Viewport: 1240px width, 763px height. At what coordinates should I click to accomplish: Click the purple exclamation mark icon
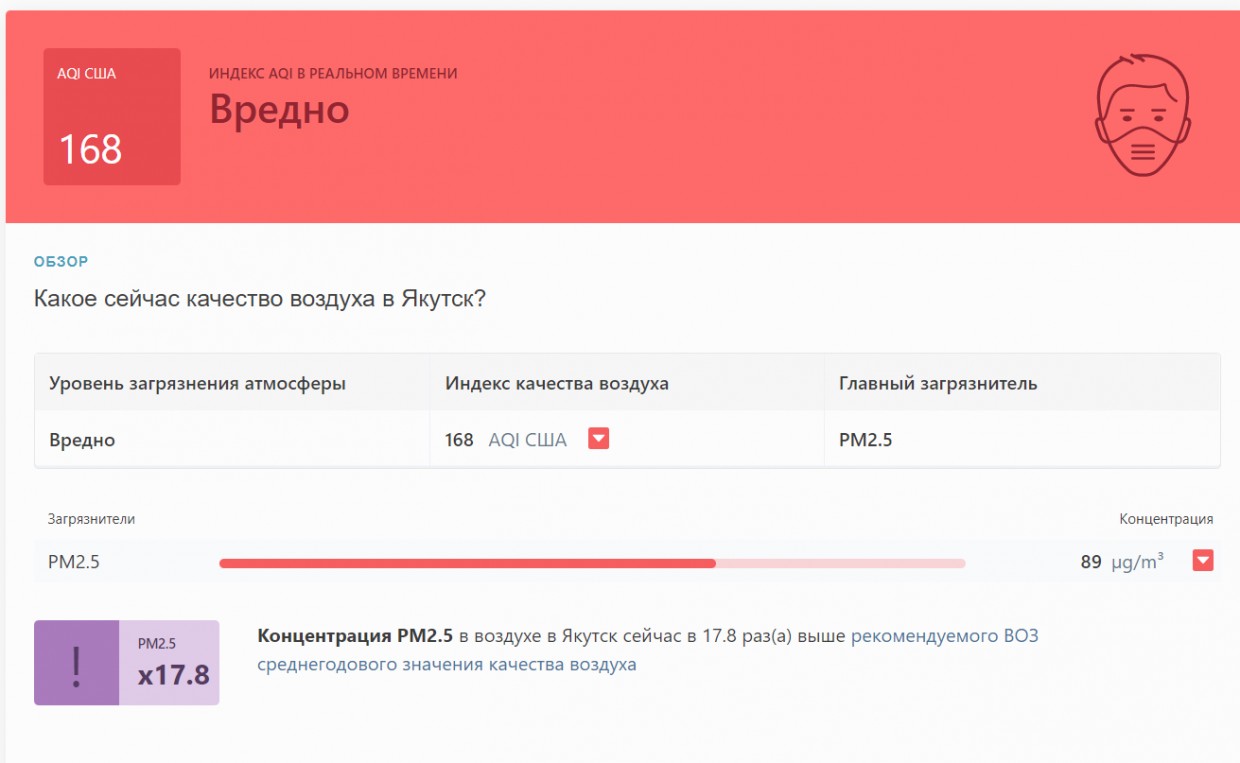click(76, 663)
